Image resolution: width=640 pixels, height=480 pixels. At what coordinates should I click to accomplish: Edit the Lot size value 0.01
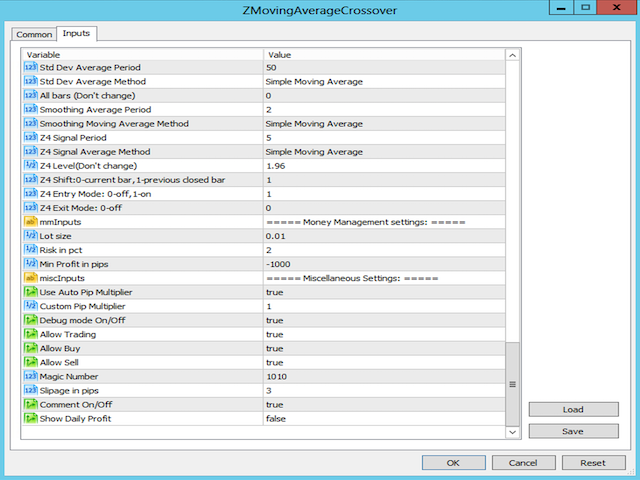click(x=384, y=236)
